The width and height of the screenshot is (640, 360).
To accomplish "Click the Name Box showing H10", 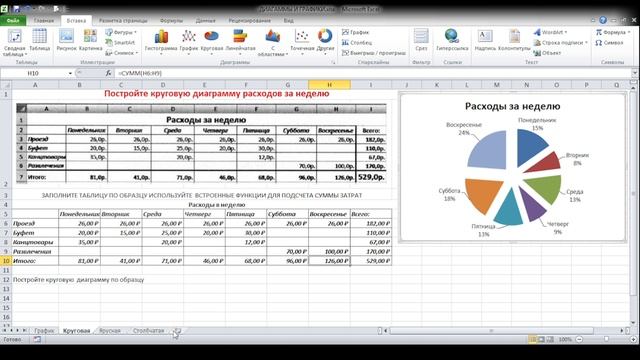I will tap(33, 73).
